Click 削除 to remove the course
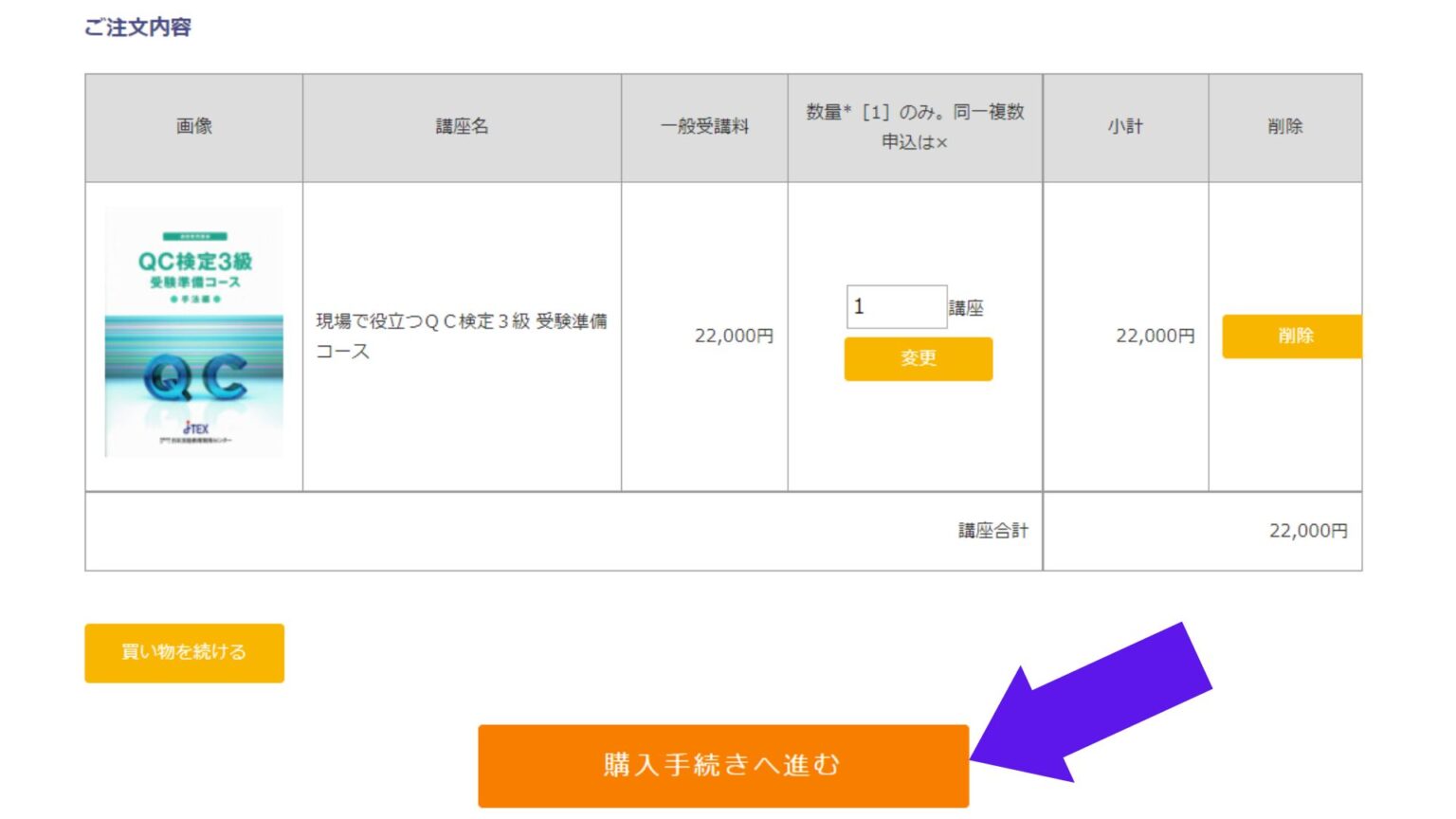The height and width of the screenshot is (819, 1456). 1294,336
